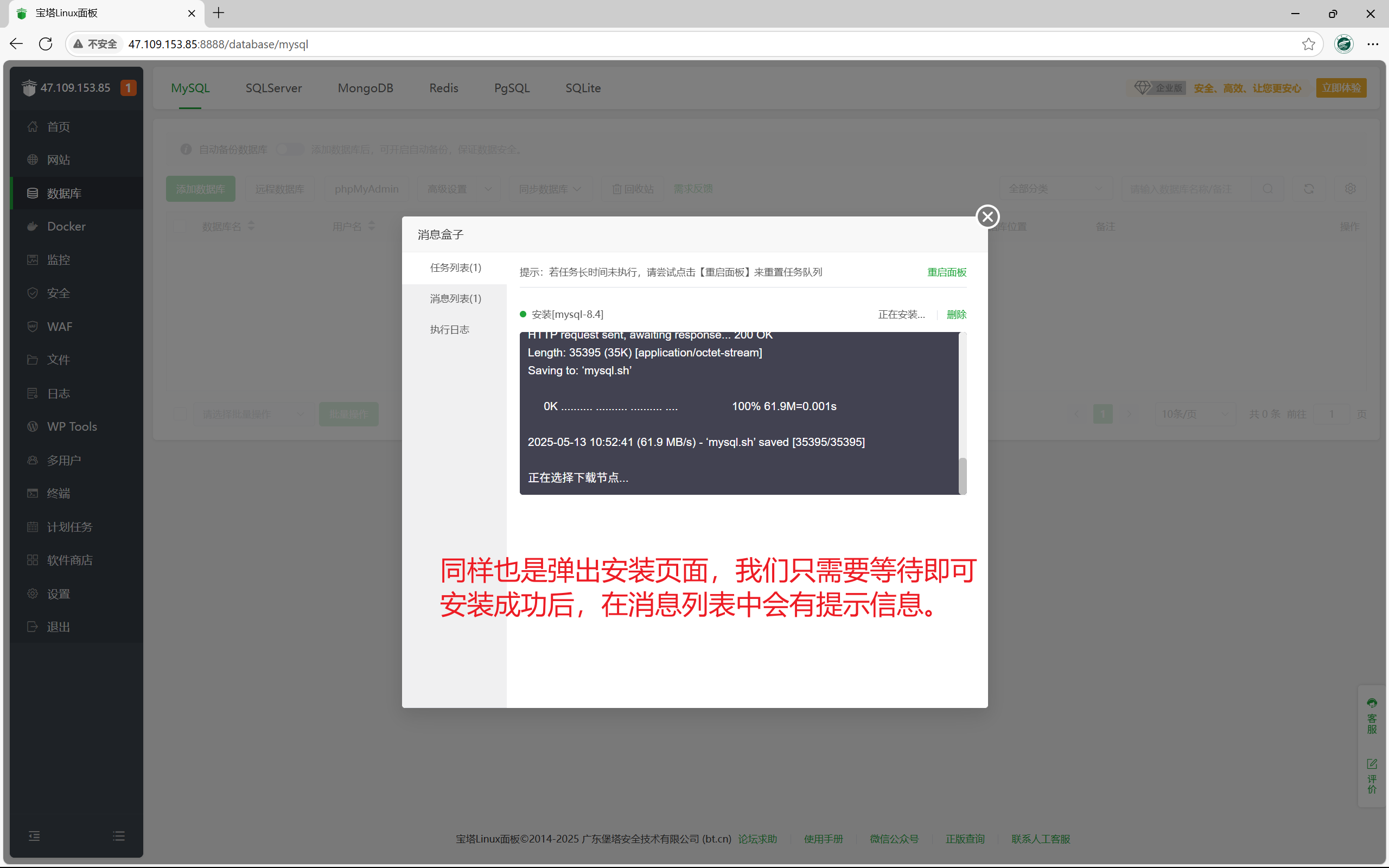Click 删除 to remove mysql-8.4 task
Image resolution: width=1389 pixels, height=868 pixels.
[956, 315]
